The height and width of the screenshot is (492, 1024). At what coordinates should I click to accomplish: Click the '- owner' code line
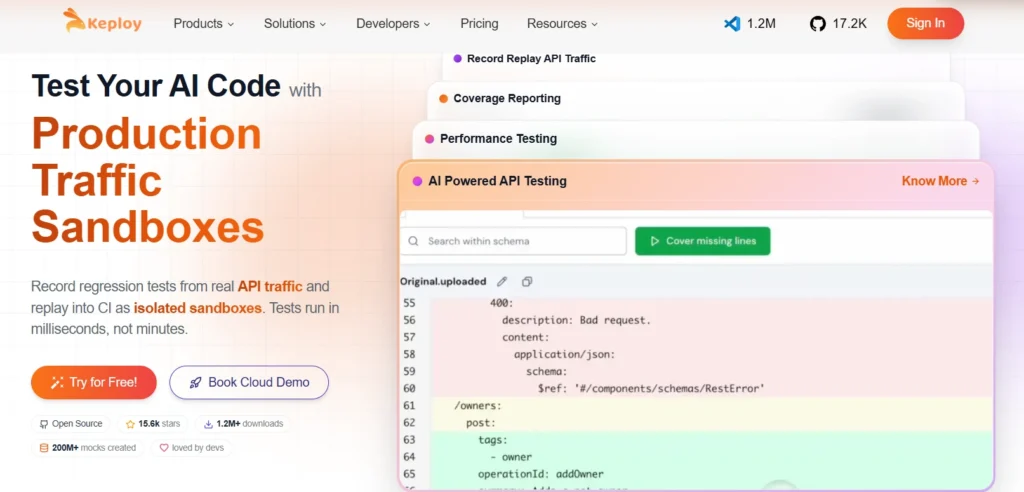[x=511, y=457]
